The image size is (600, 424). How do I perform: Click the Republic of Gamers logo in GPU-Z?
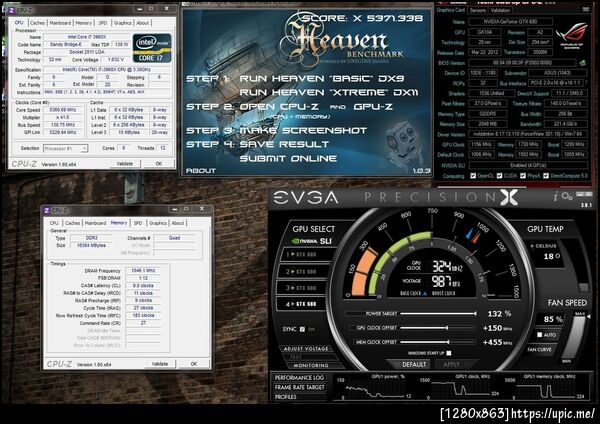572,36
